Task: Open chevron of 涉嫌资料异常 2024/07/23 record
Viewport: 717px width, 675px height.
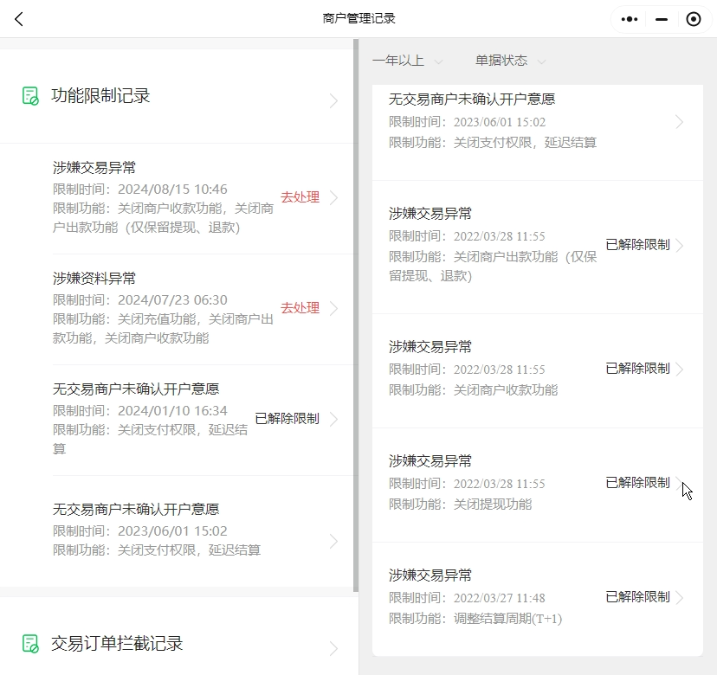Action: click(x=334, y=308)
